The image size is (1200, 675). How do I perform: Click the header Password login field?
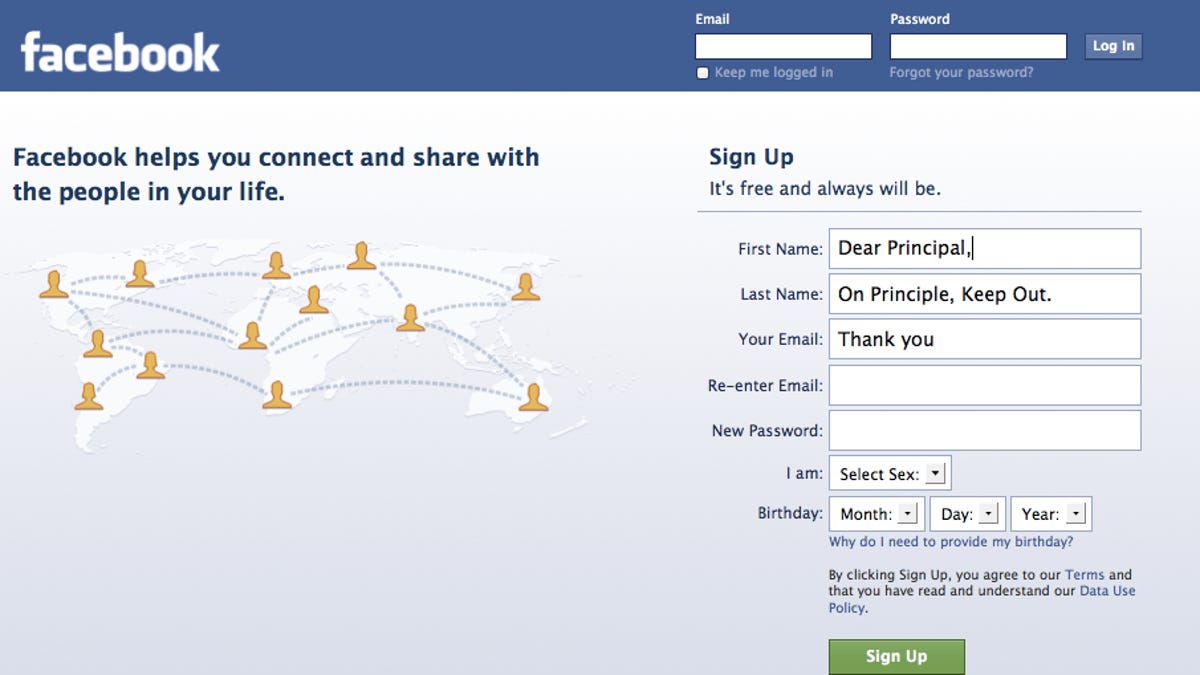978,46
